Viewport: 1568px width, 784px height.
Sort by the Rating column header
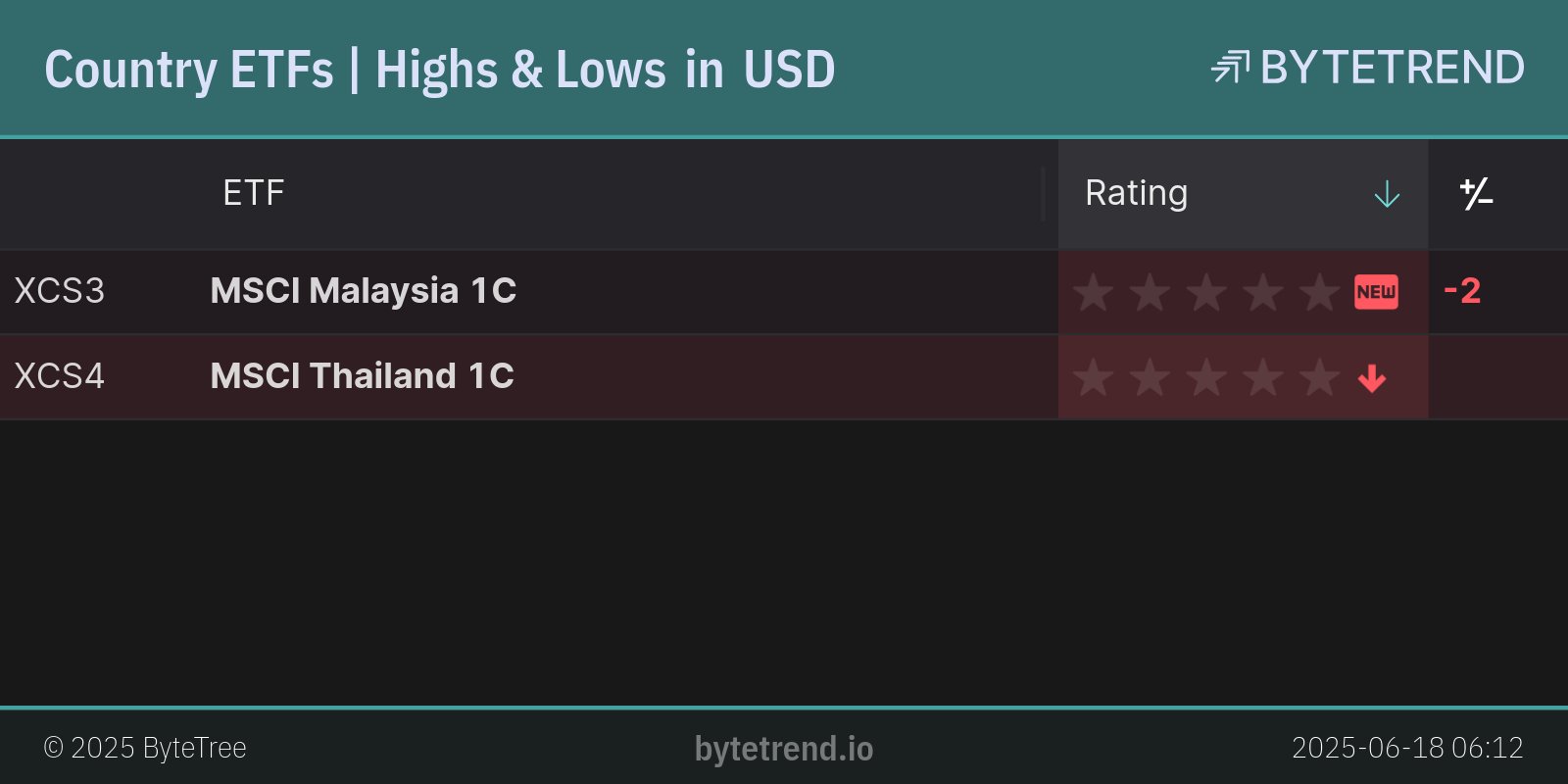pyautogui.click(x=1137, y=193)
